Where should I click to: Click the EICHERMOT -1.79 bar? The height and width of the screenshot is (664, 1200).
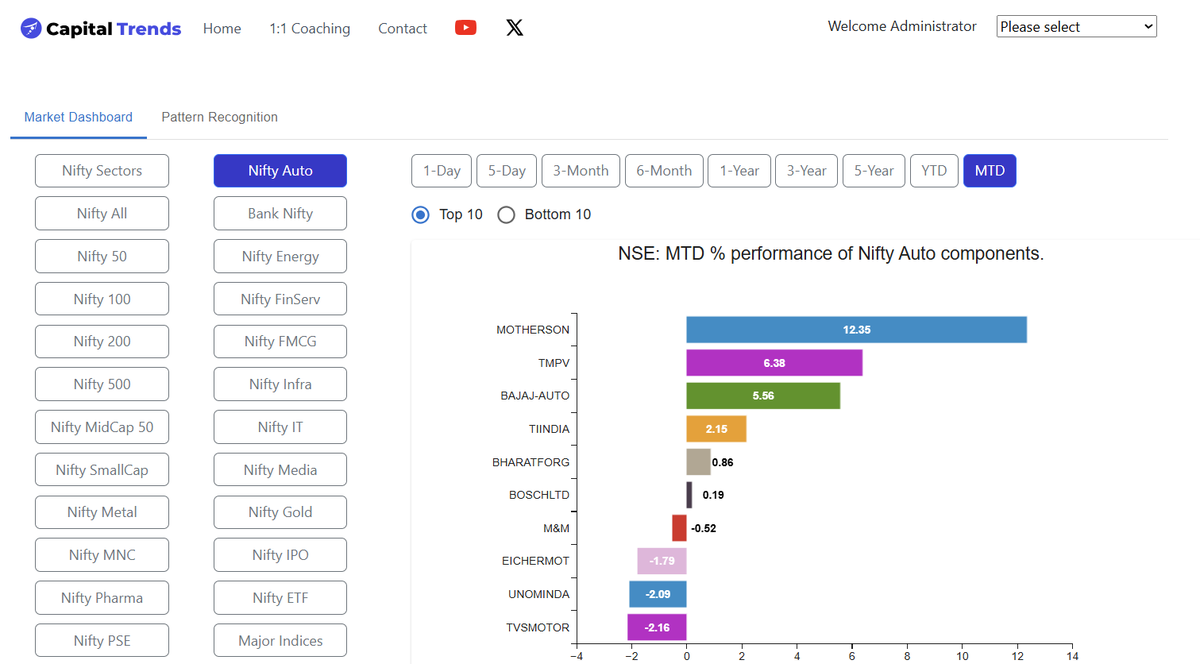point(662,561)
